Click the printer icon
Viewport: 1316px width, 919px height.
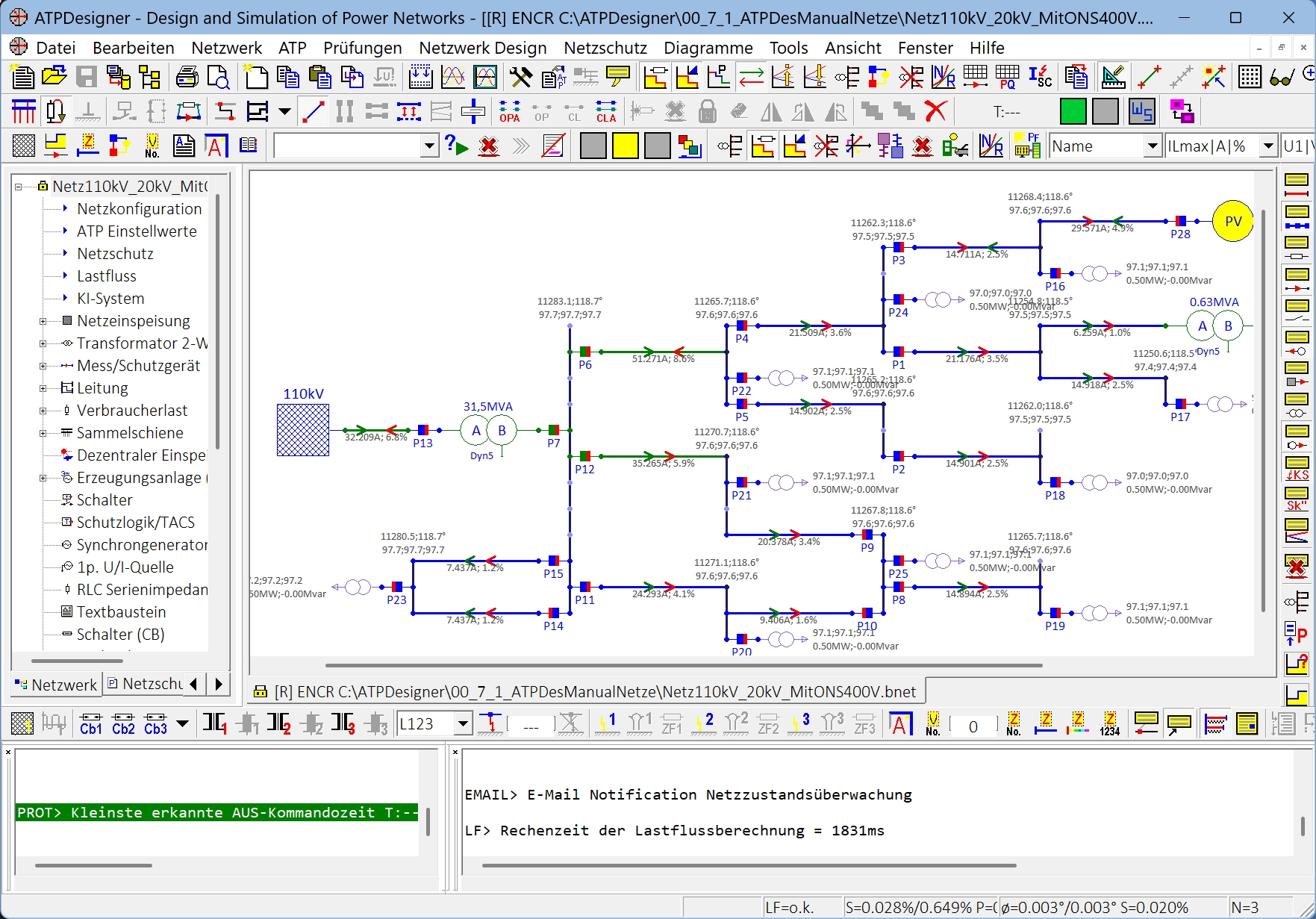point(187,77)
